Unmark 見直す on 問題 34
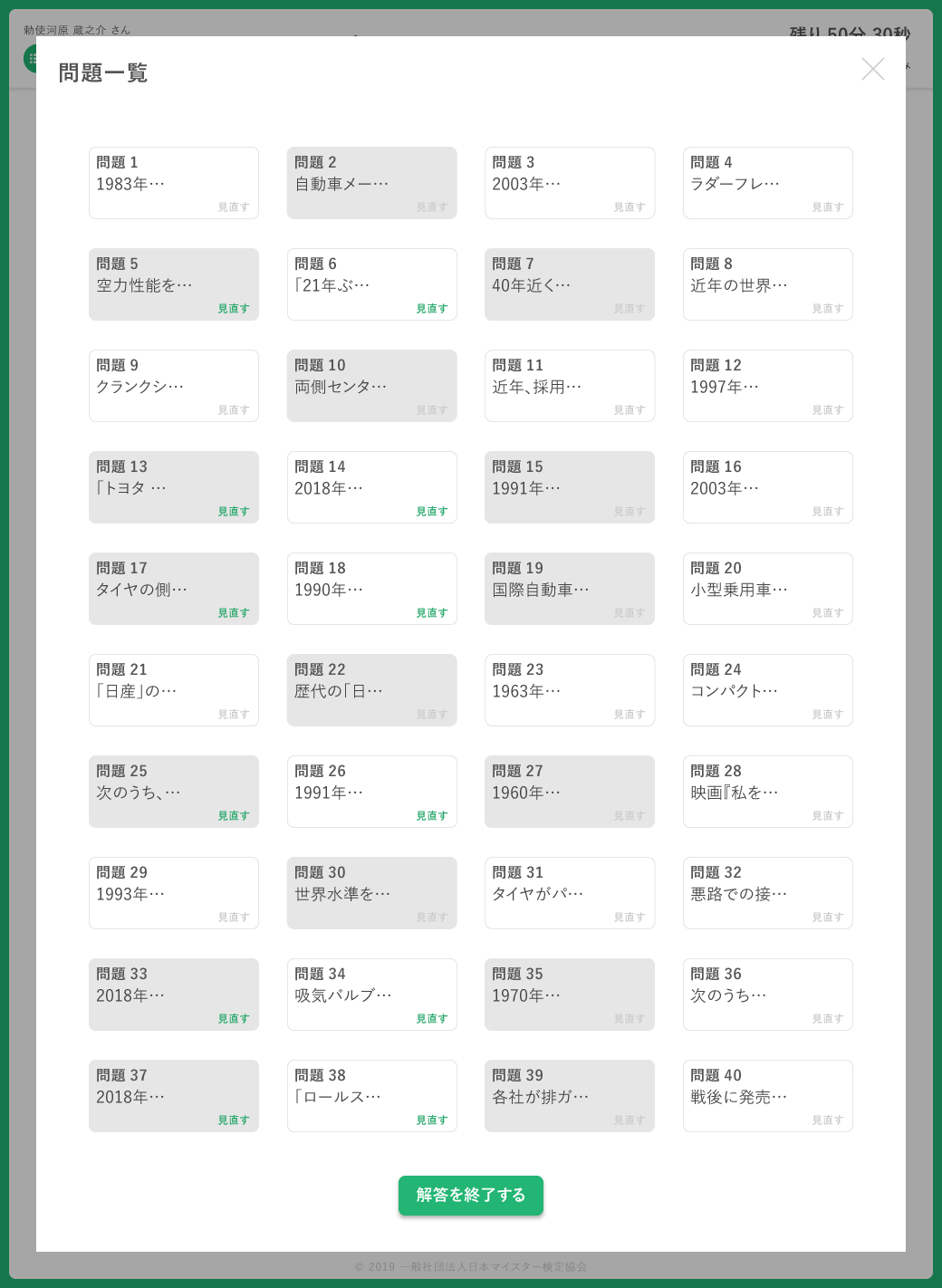 432,1019
